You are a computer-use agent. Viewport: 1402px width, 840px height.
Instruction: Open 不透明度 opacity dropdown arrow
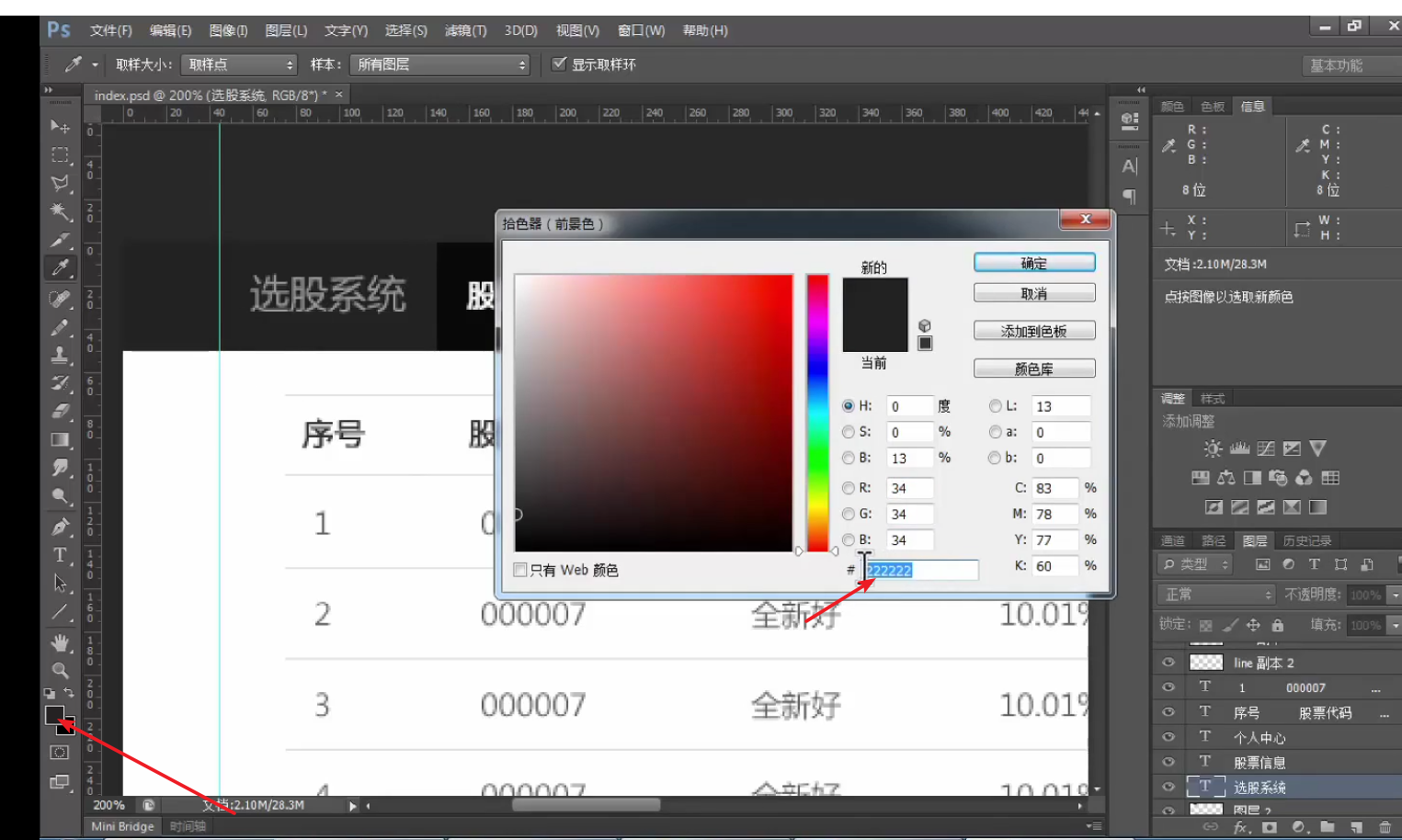tap(1395, 595)
